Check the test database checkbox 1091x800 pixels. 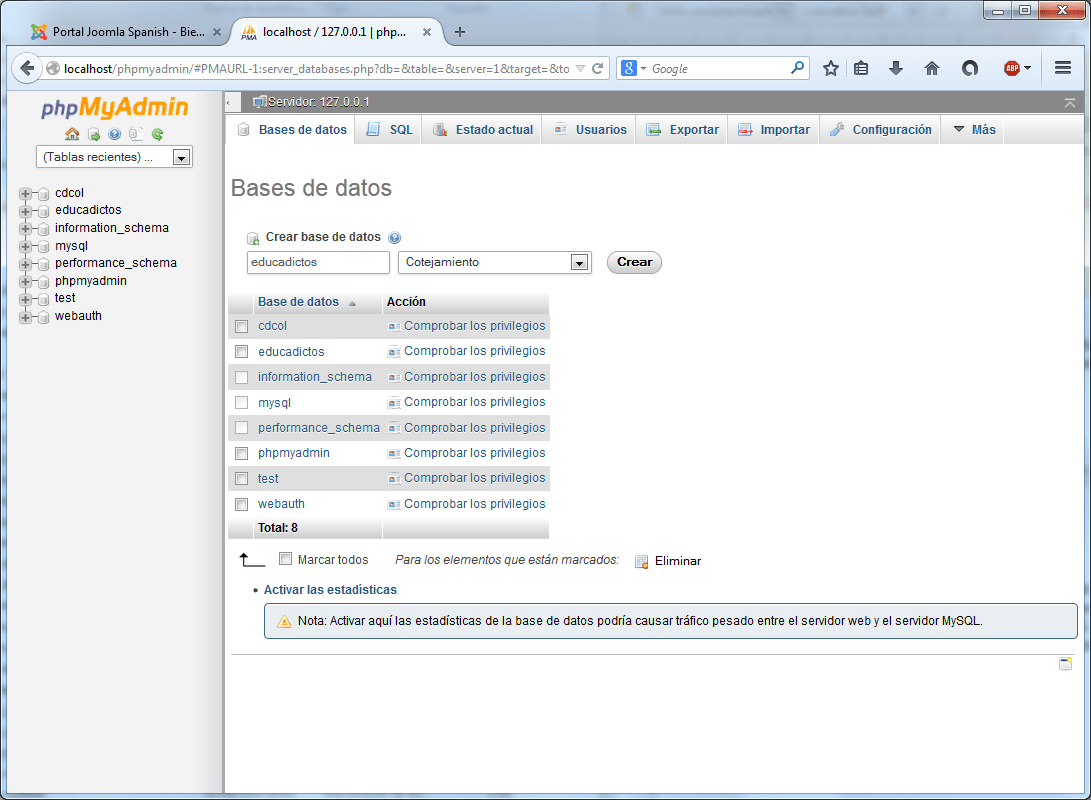click(241, 479)
